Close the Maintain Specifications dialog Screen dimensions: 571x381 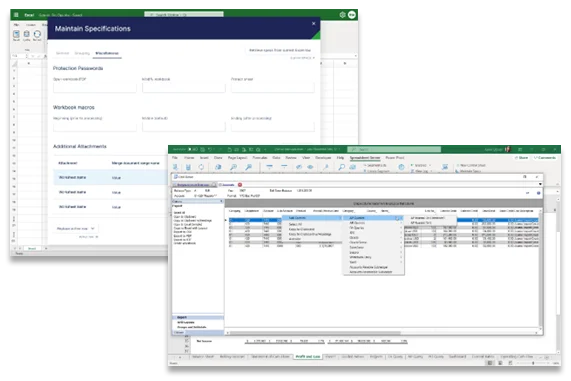[314, 23]
